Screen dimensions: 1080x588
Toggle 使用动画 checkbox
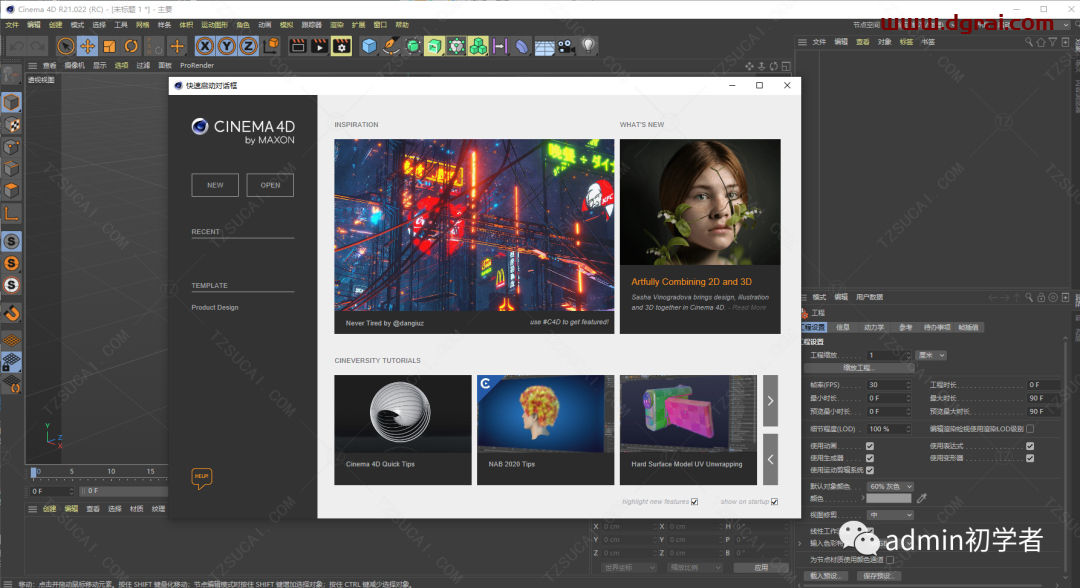click(x=870, y=446)
